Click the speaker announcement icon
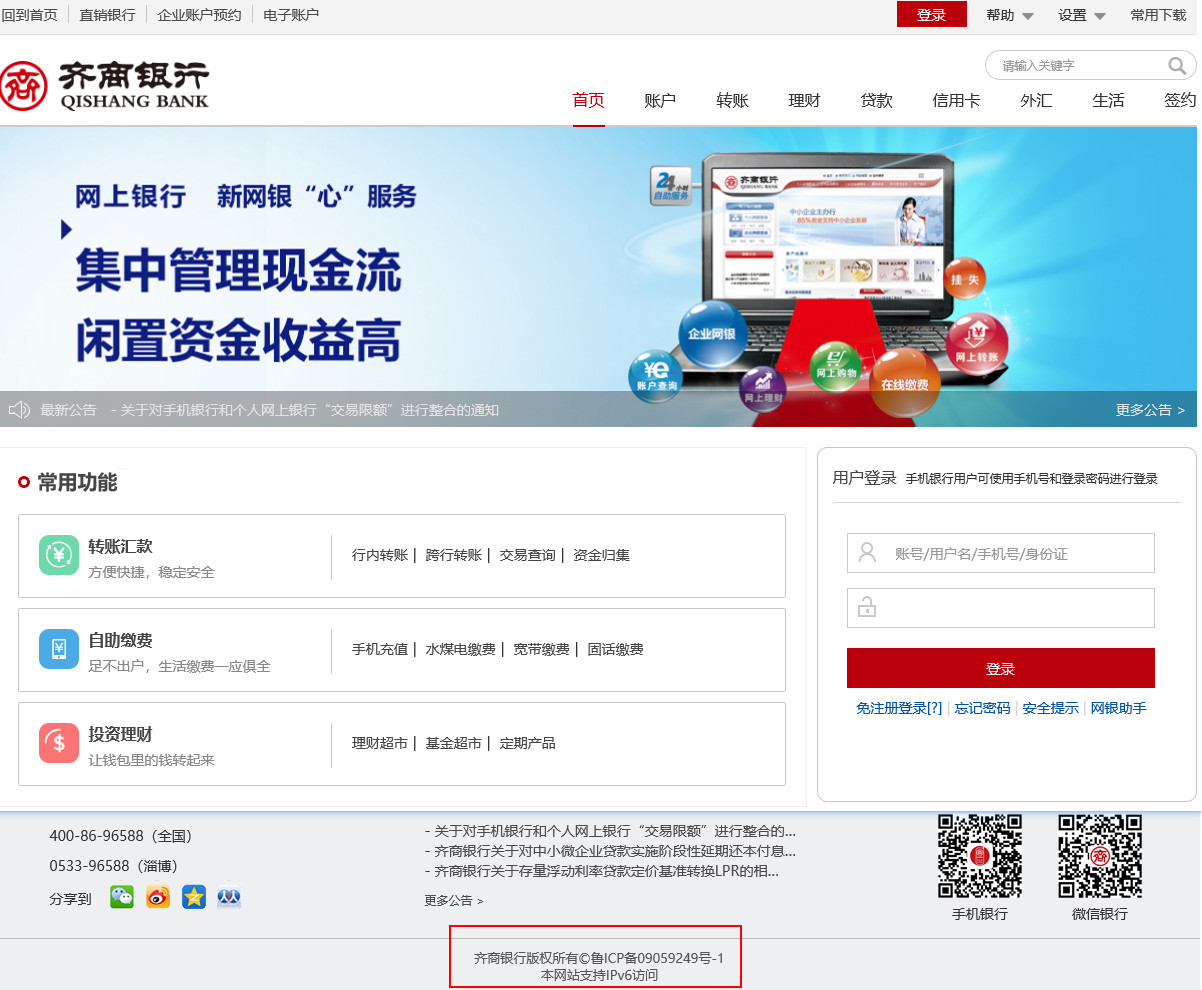1202x990 pixels. (19, 410)
